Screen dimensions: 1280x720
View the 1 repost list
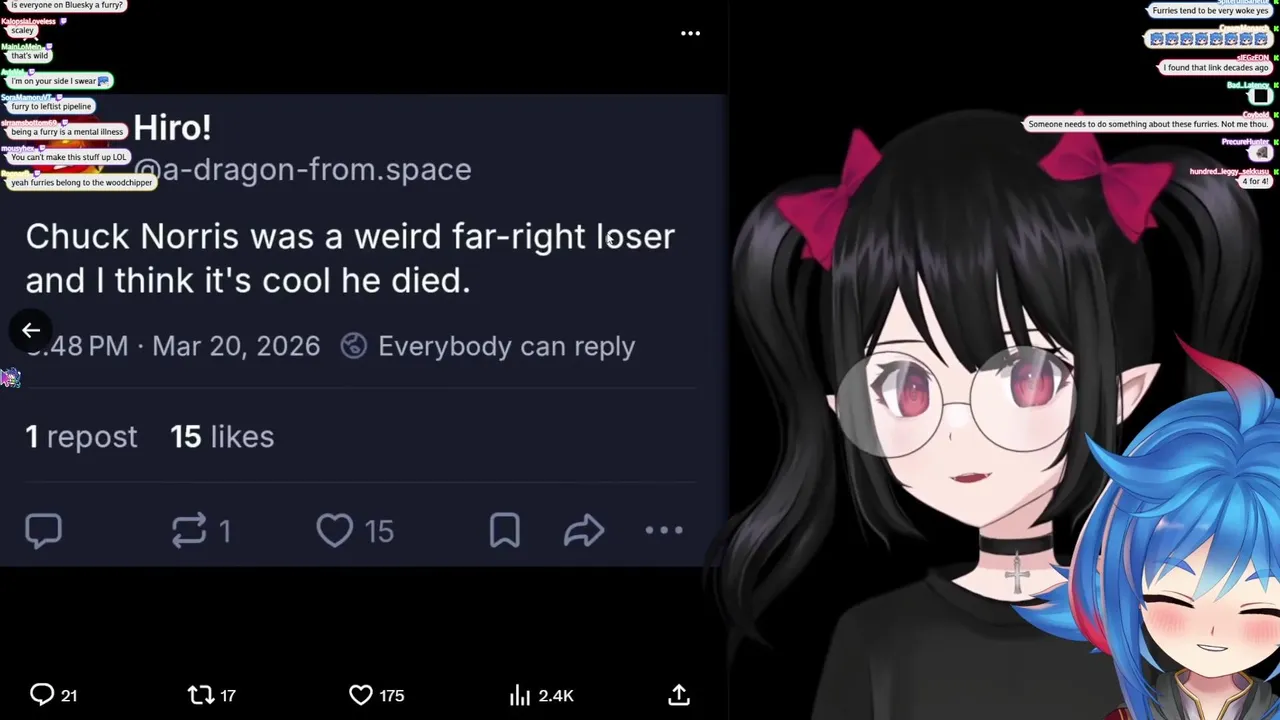pyautogui.click(x=81, y=436)
